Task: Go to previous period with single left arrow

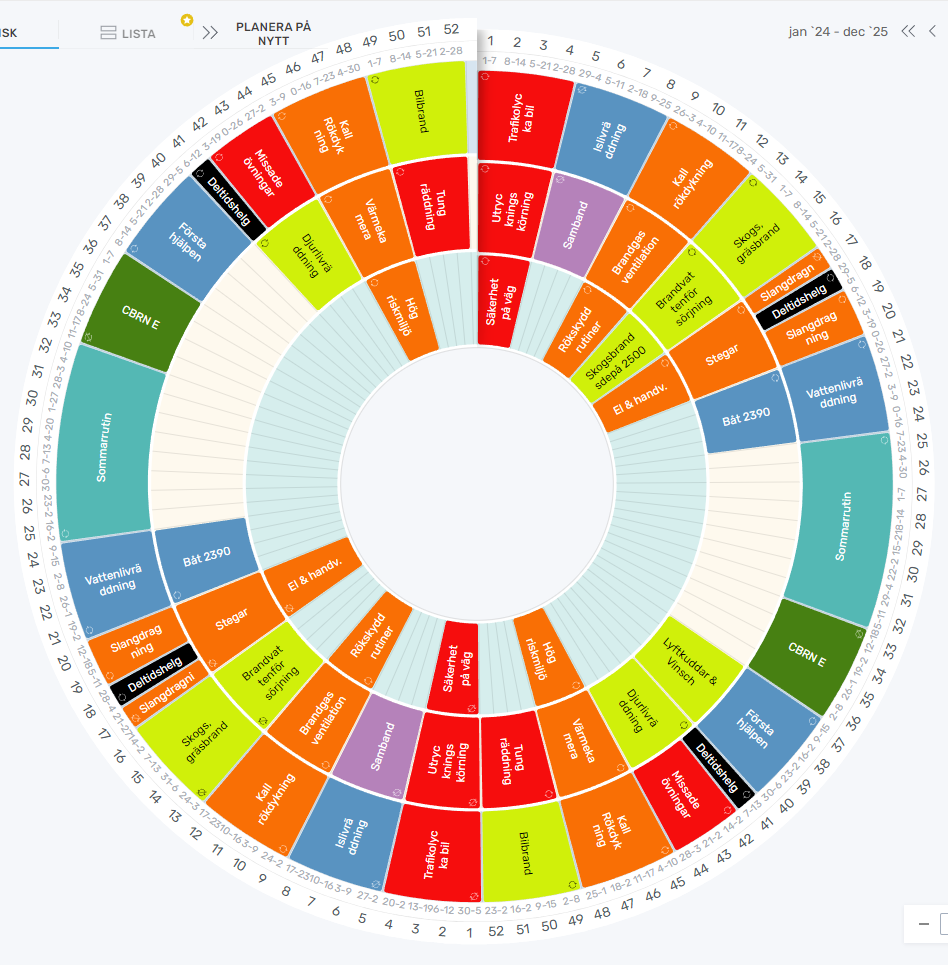Action: [932, 31]
